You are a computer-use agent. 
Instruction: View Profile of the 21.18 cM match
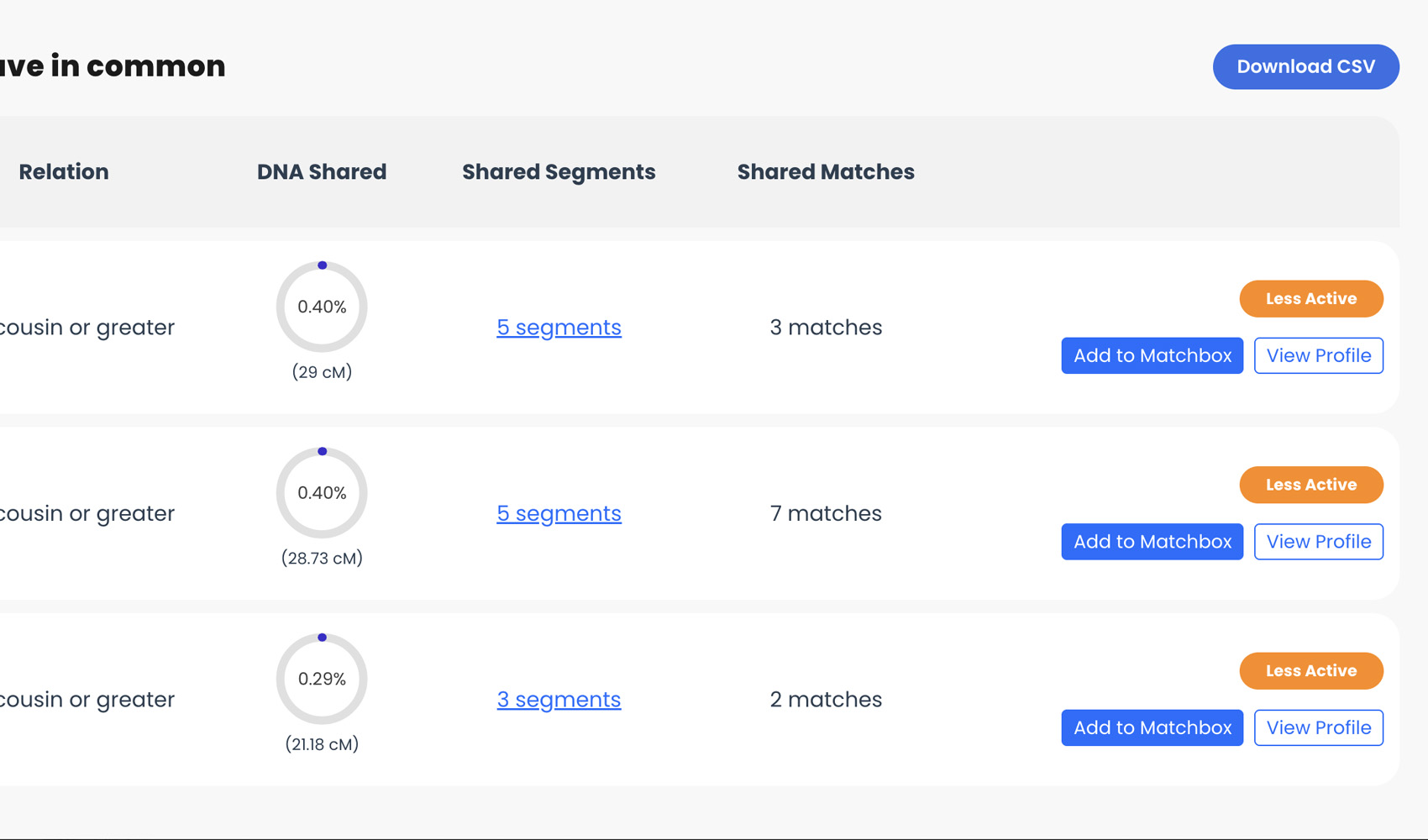coord(1319,727)
